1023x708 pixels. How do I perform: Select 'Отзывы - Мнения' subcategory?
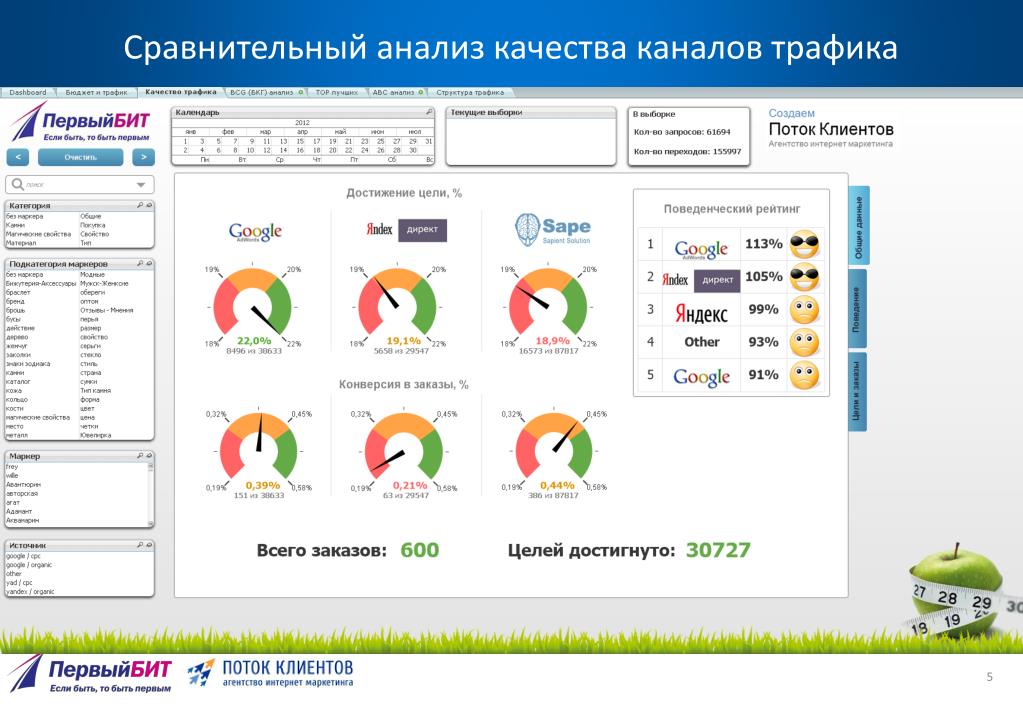[106, 311]
